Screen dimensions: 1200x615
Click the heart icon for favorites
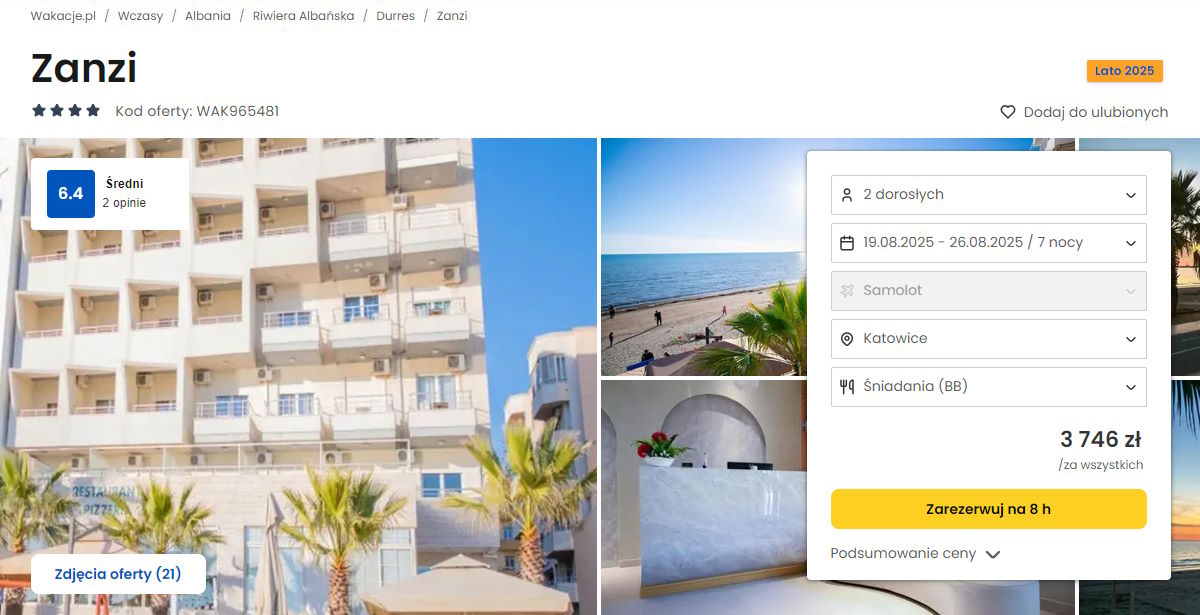click(1008, 112)
